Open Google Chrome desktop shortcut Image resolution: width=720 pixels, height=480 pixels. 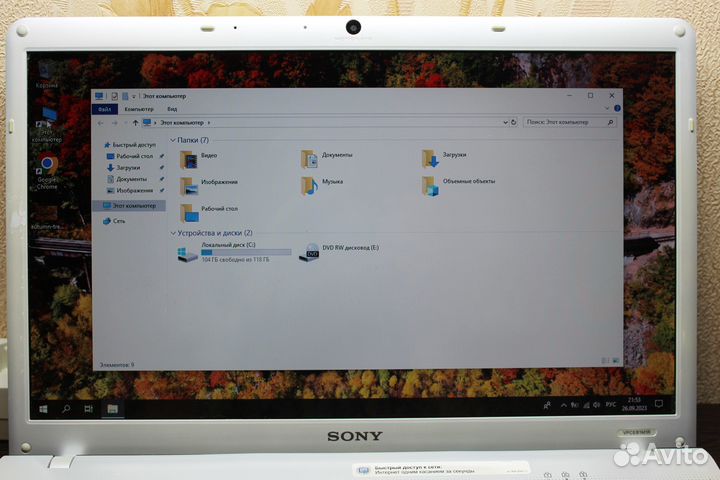tap(47, 173)
